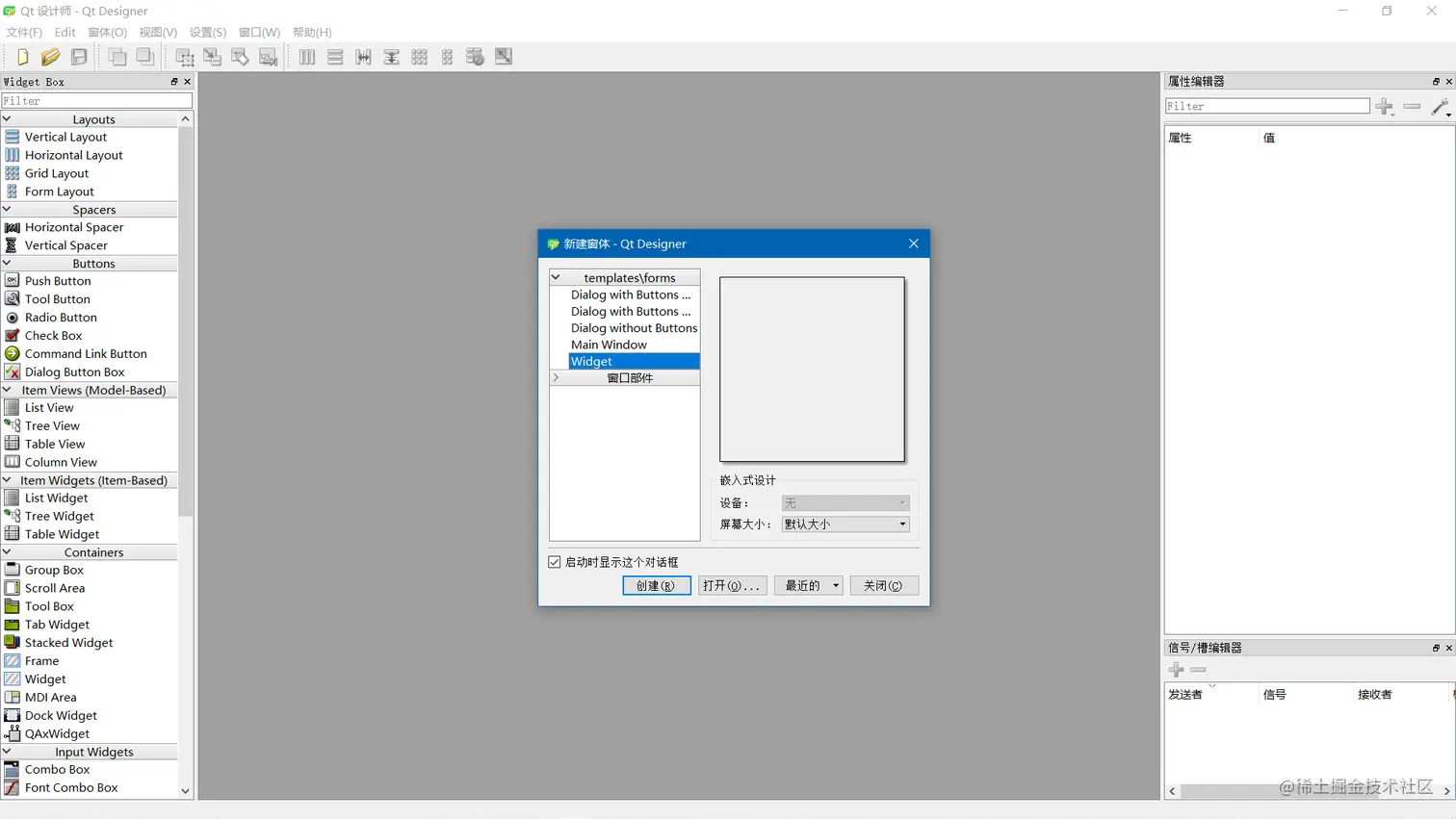The height and width of the screenshot is (819, 1456).
Task: Select the Widget template in dialog
Action: pos(634,362)
